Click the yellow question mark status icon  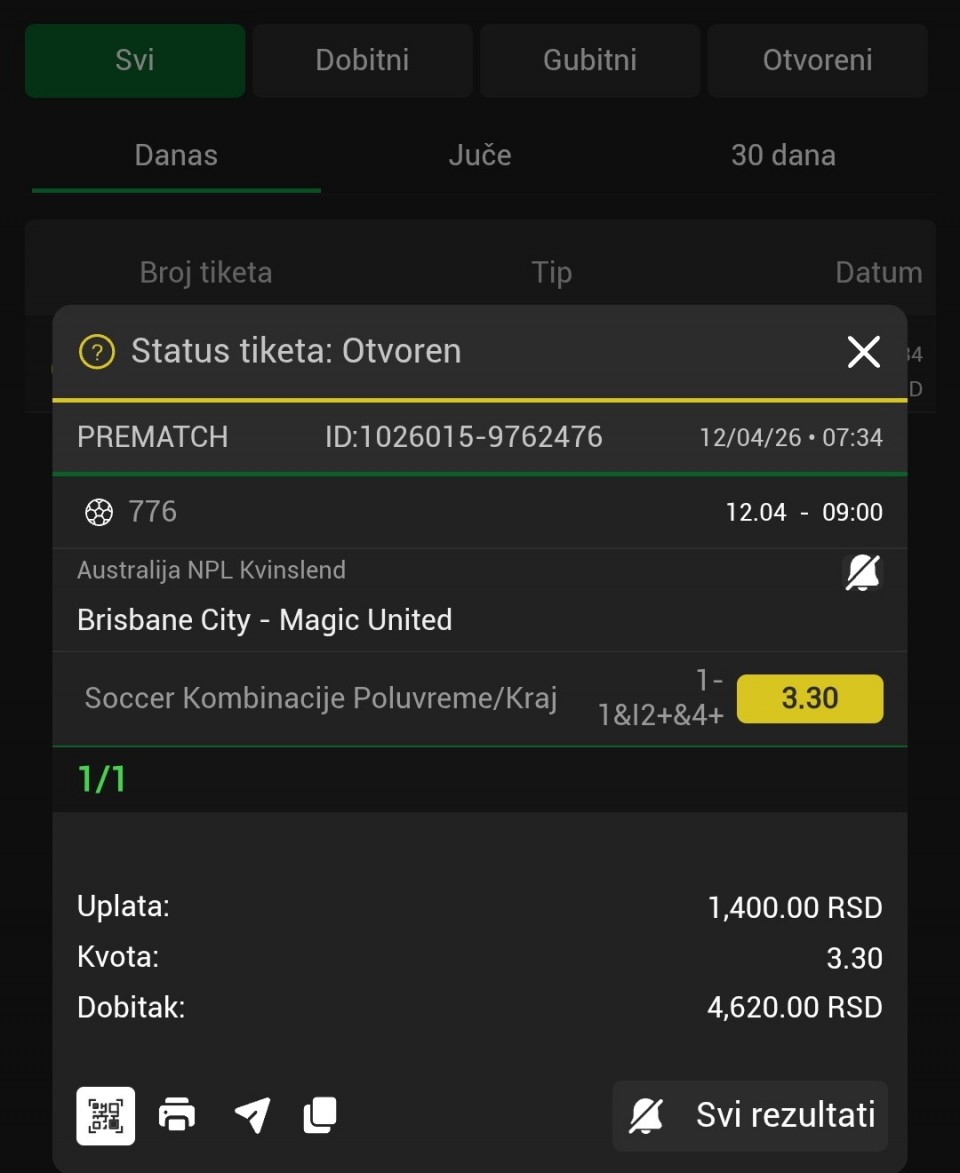tap(97, 352)
